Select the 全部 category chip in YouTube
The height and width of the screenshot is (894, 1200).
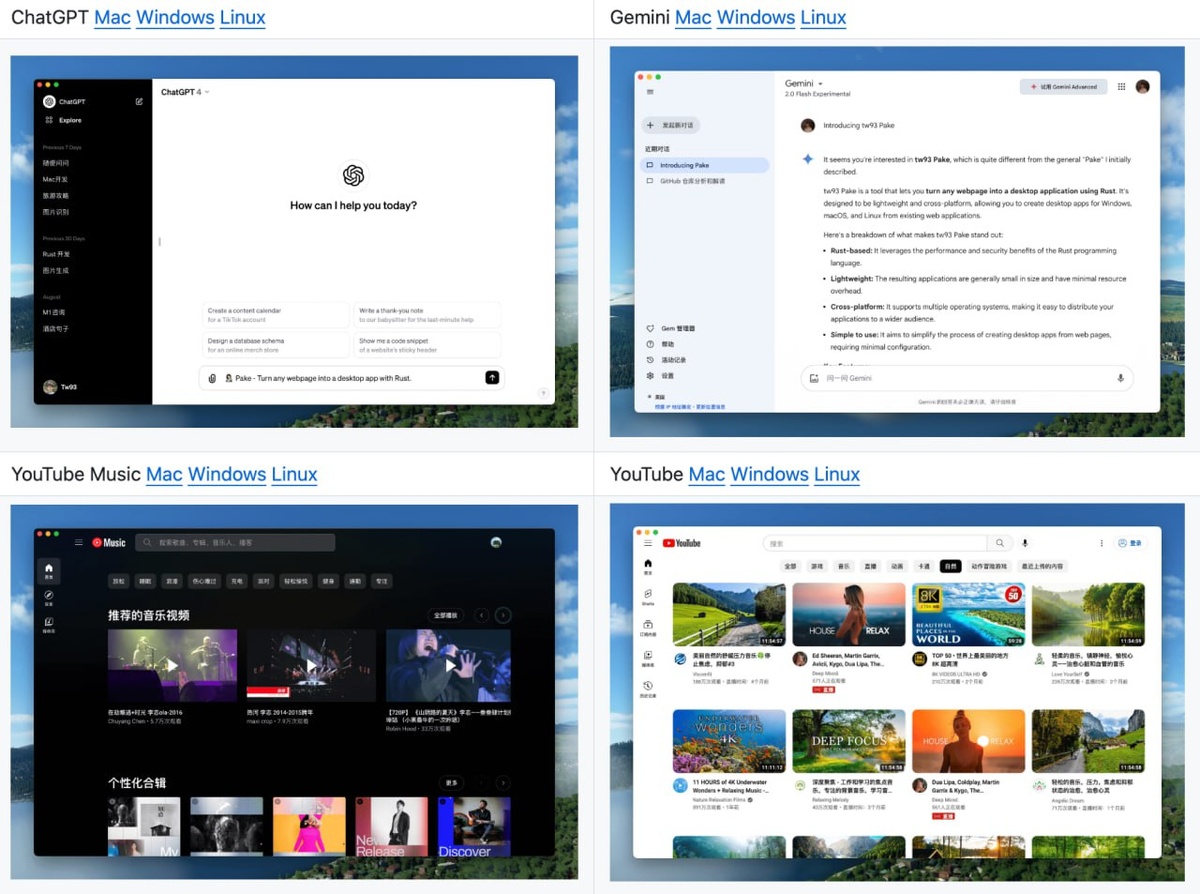[x=790, y=566]
